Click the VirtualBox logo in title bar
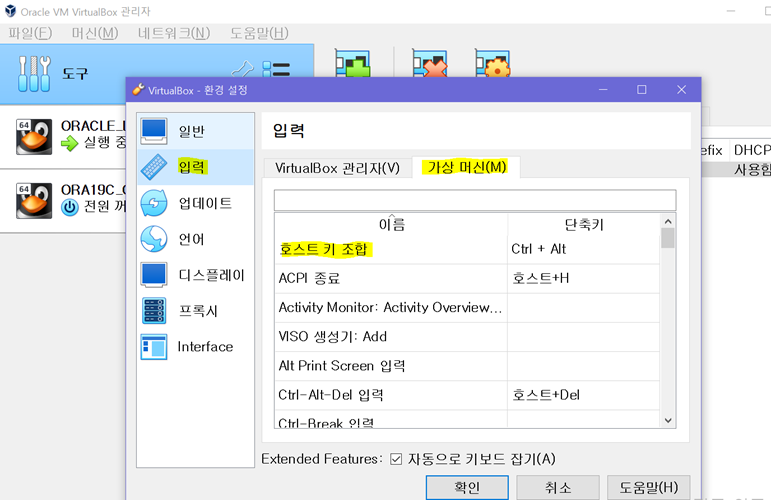 pos(10,11)
